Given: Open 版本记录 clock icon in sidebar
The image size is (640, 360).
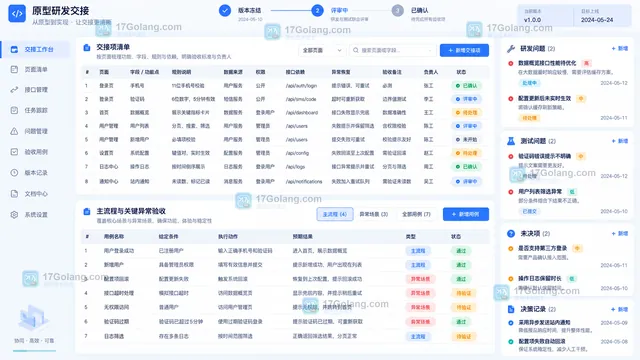Looking at the screenshot, I should [14, 173].
